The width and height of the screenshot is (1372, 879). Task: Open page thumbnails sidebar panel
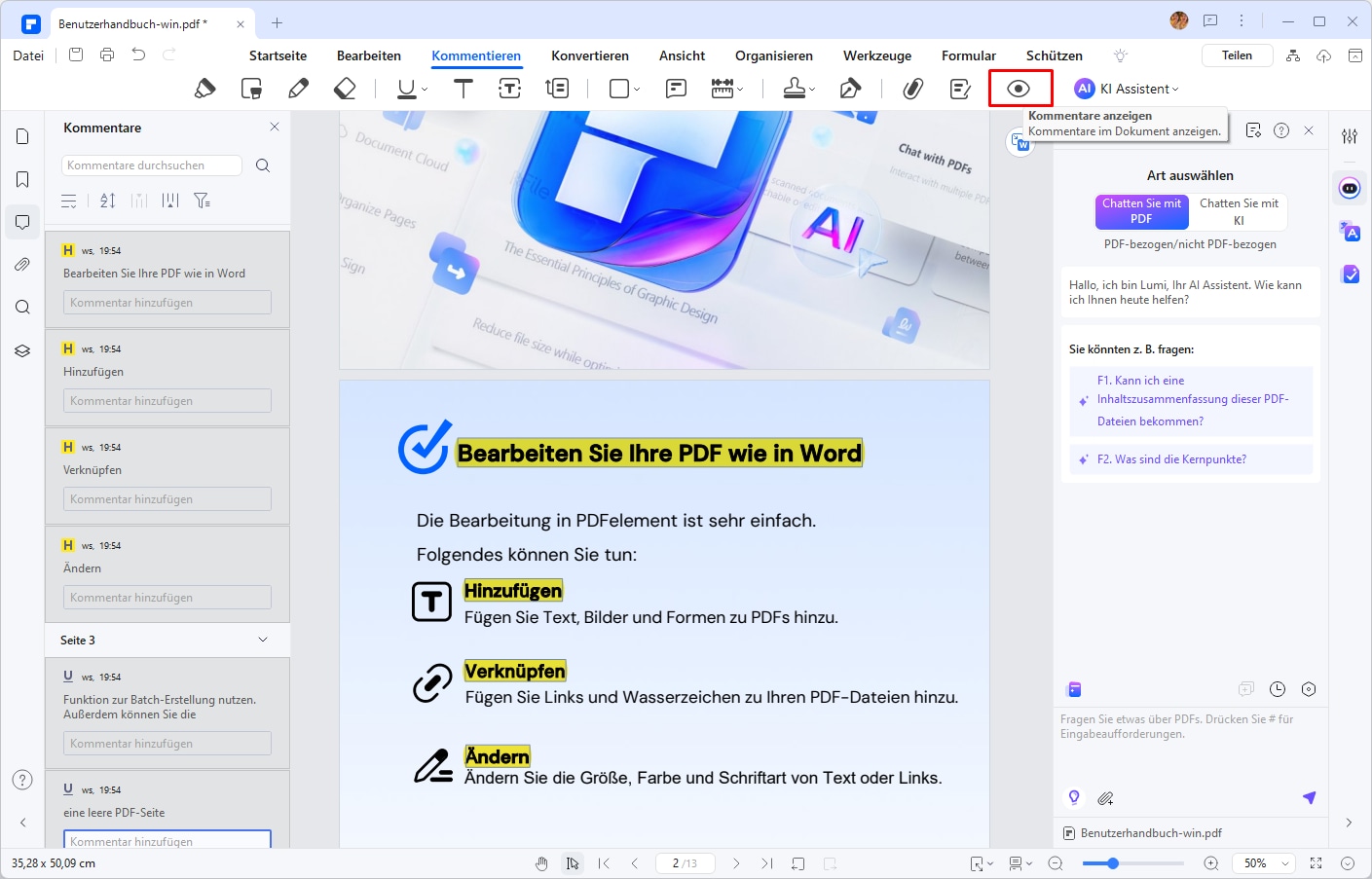(x=22, y=136)
